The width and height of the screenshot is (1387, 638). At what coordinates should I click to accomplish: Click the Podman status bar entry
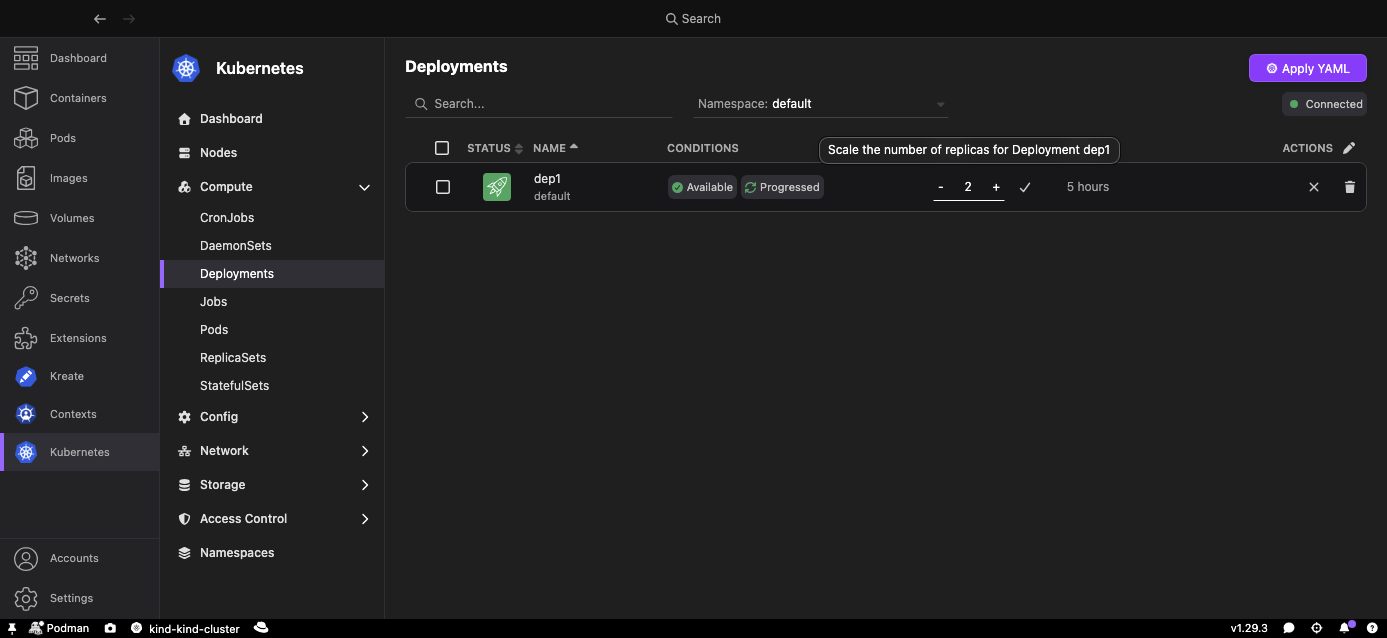click(x=60, y=628)
